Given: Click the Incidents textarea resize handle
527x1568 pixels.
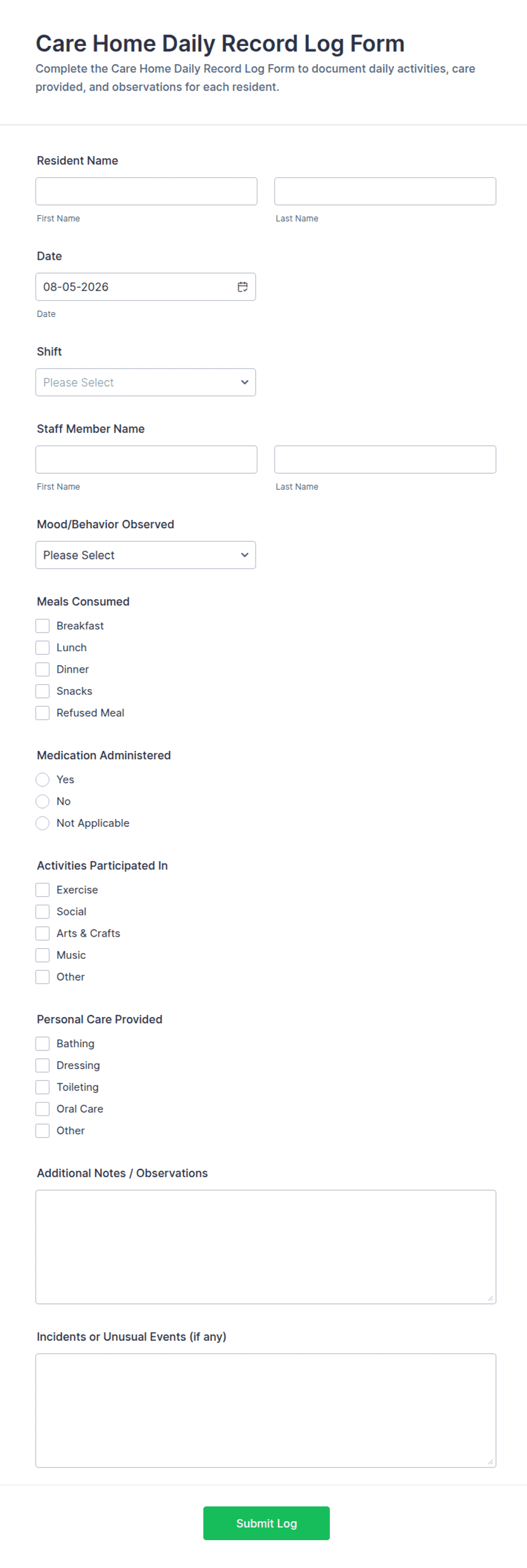Looking at the screenshot, I should pos(490,1462).
